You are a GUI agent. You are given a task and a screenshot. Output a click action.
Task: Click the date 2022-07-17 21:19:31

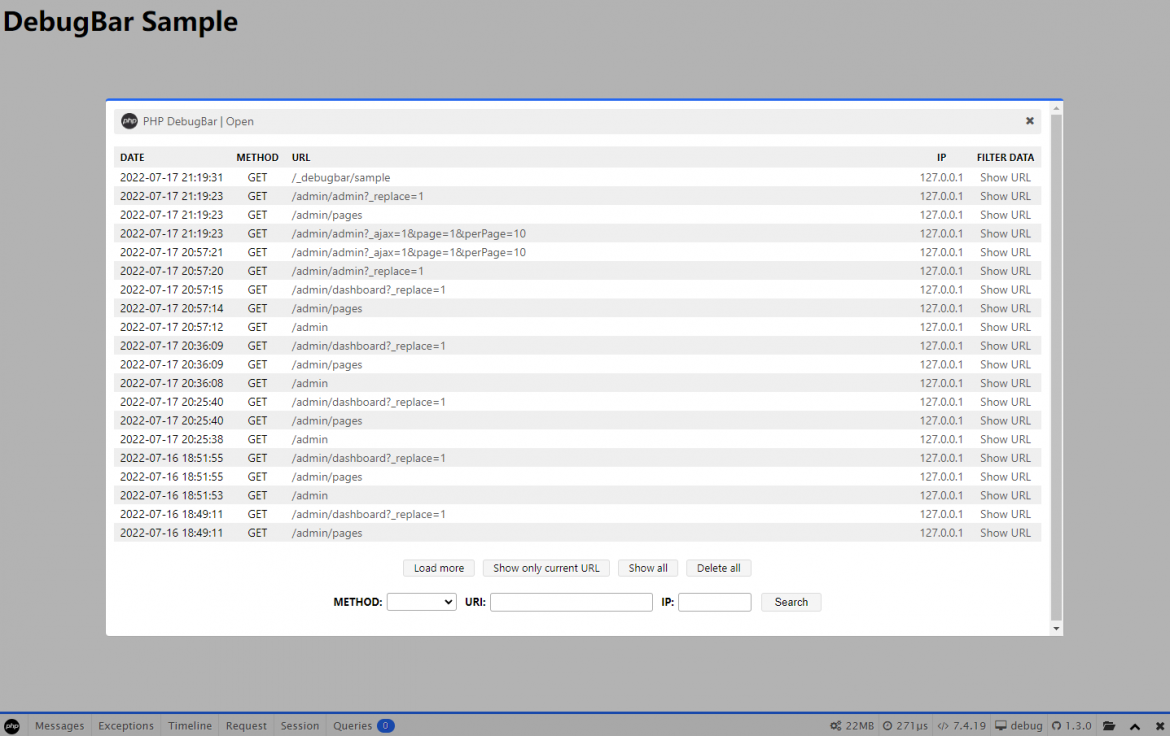[172, 178]
